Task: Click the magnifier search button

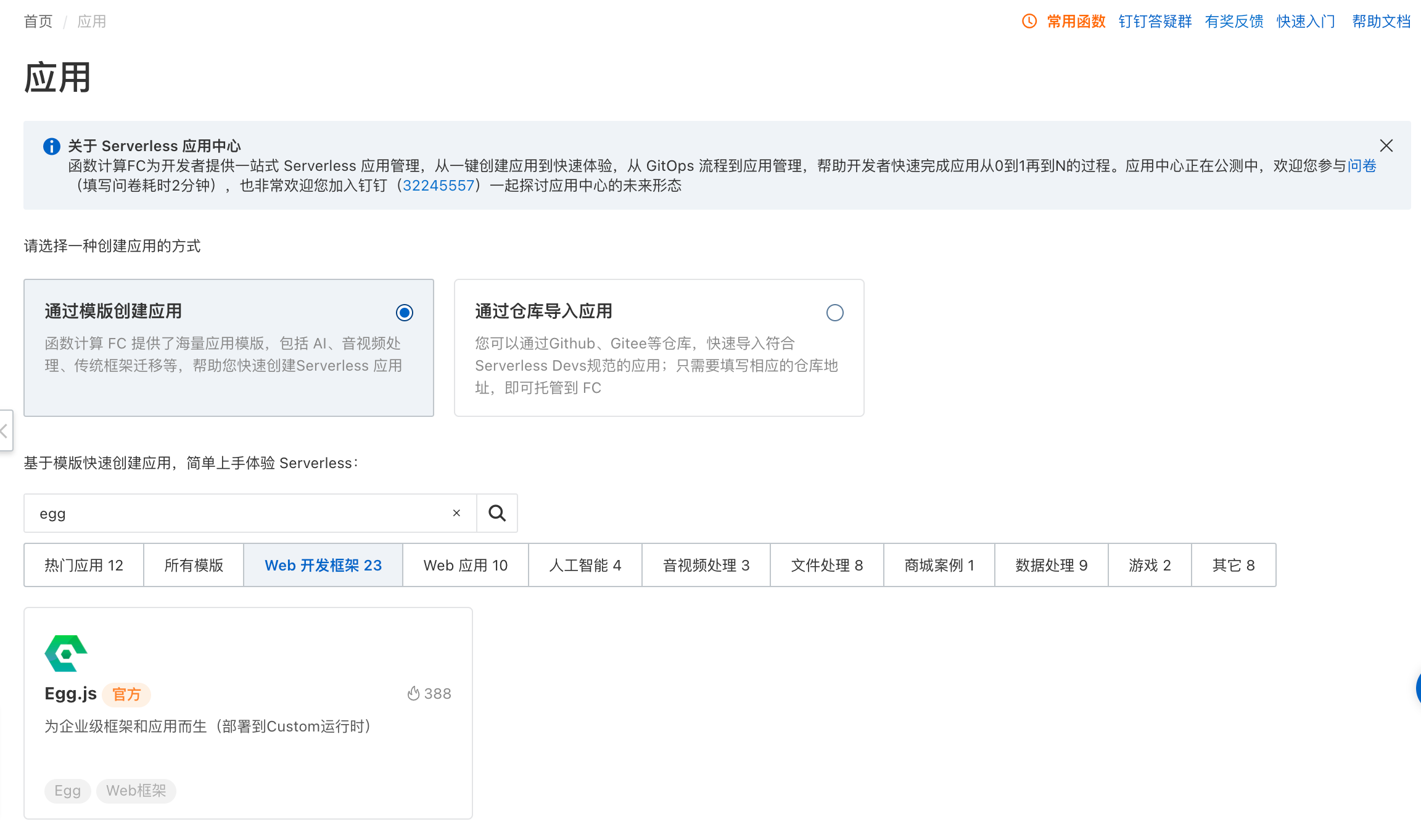Action: tap(497, 513)
